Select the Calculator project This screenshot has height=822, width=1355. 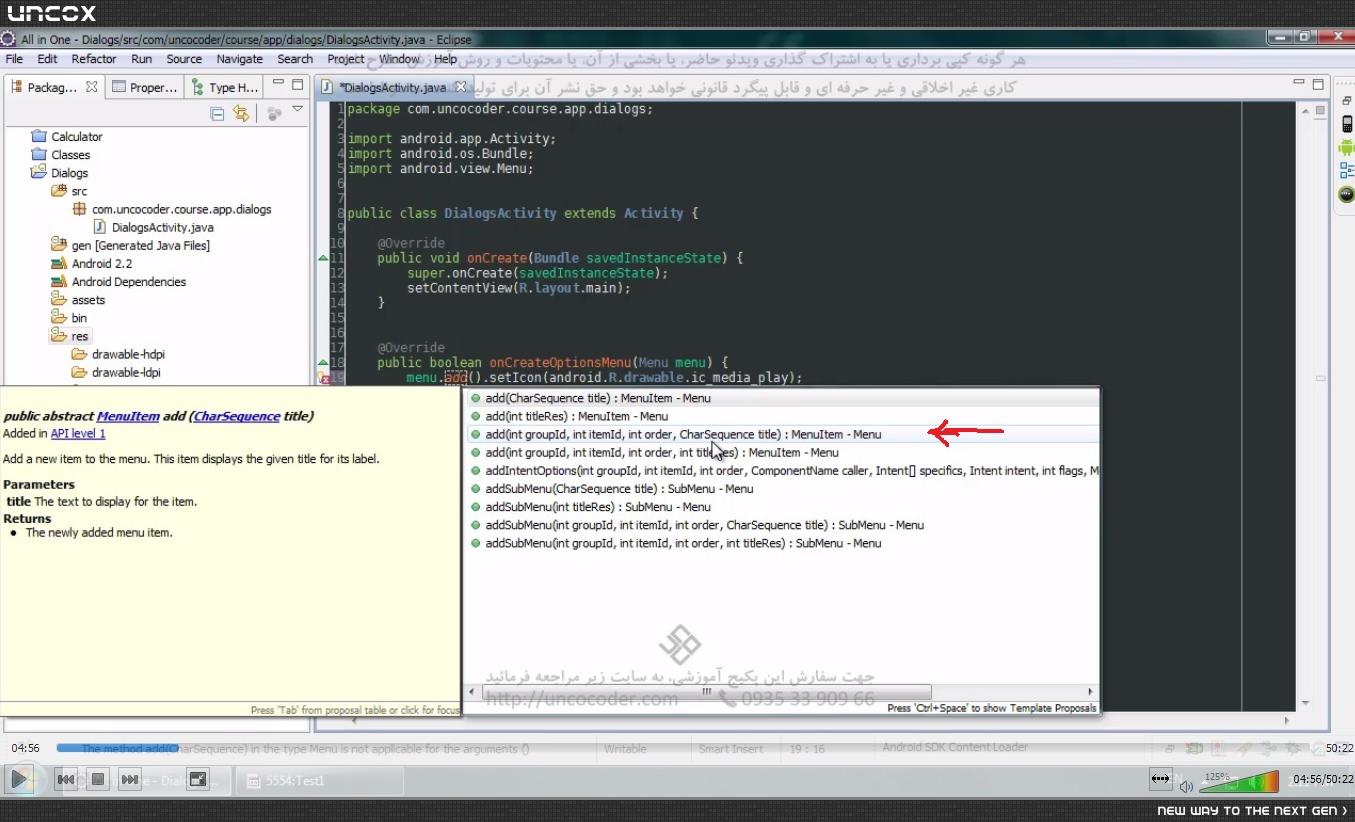(x=66, y=137)
